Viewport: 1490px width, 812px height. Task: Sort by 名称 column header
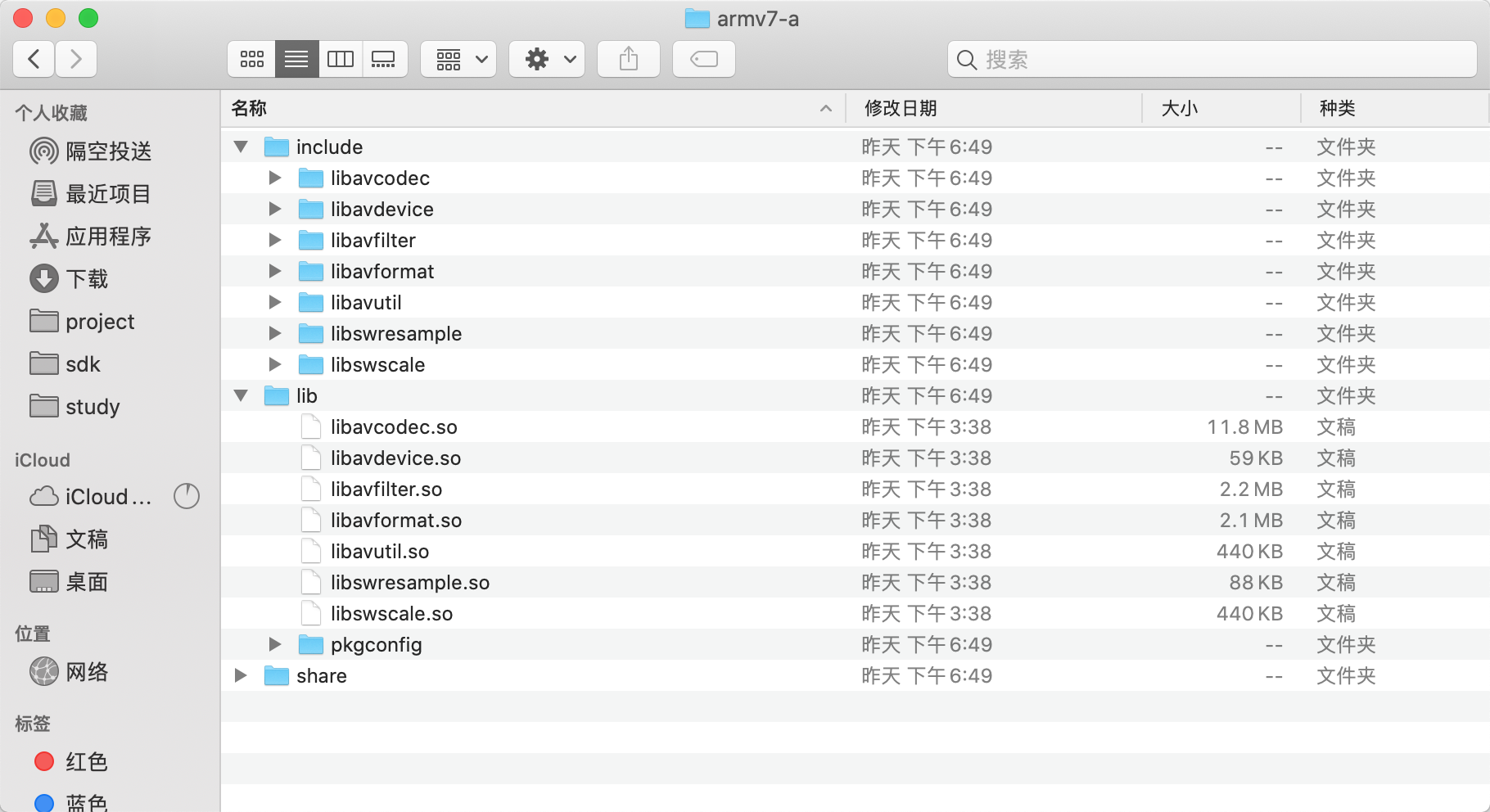(532, 108)
